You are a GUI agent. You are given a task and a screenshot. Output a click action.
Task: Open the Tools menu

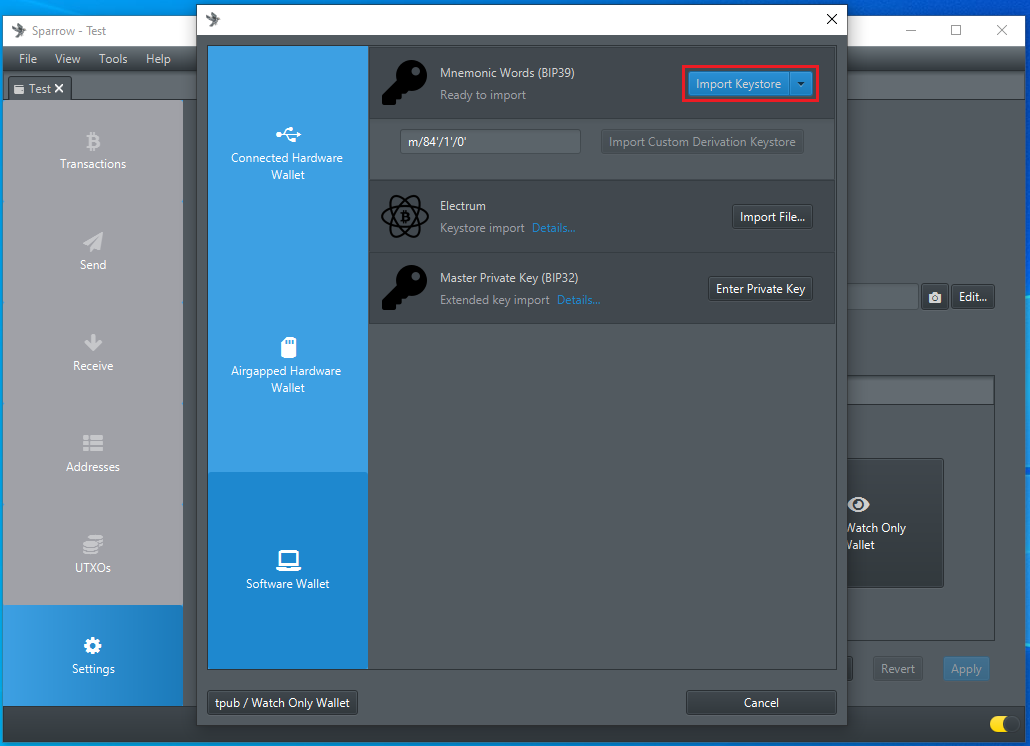[x=113, y=58]
